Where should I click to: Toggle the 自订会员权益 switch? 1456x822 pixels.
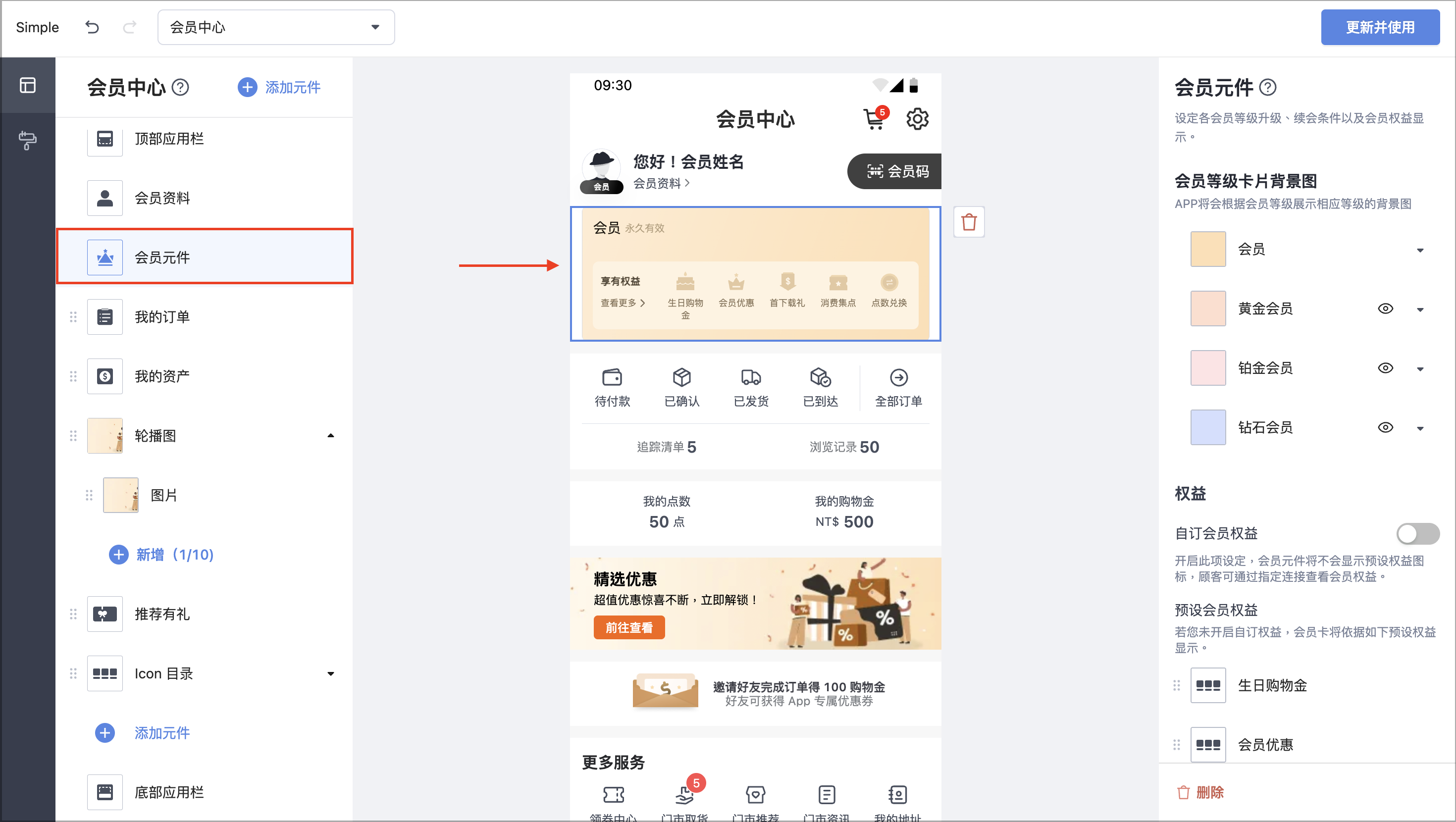click(x=1418, y=534)
